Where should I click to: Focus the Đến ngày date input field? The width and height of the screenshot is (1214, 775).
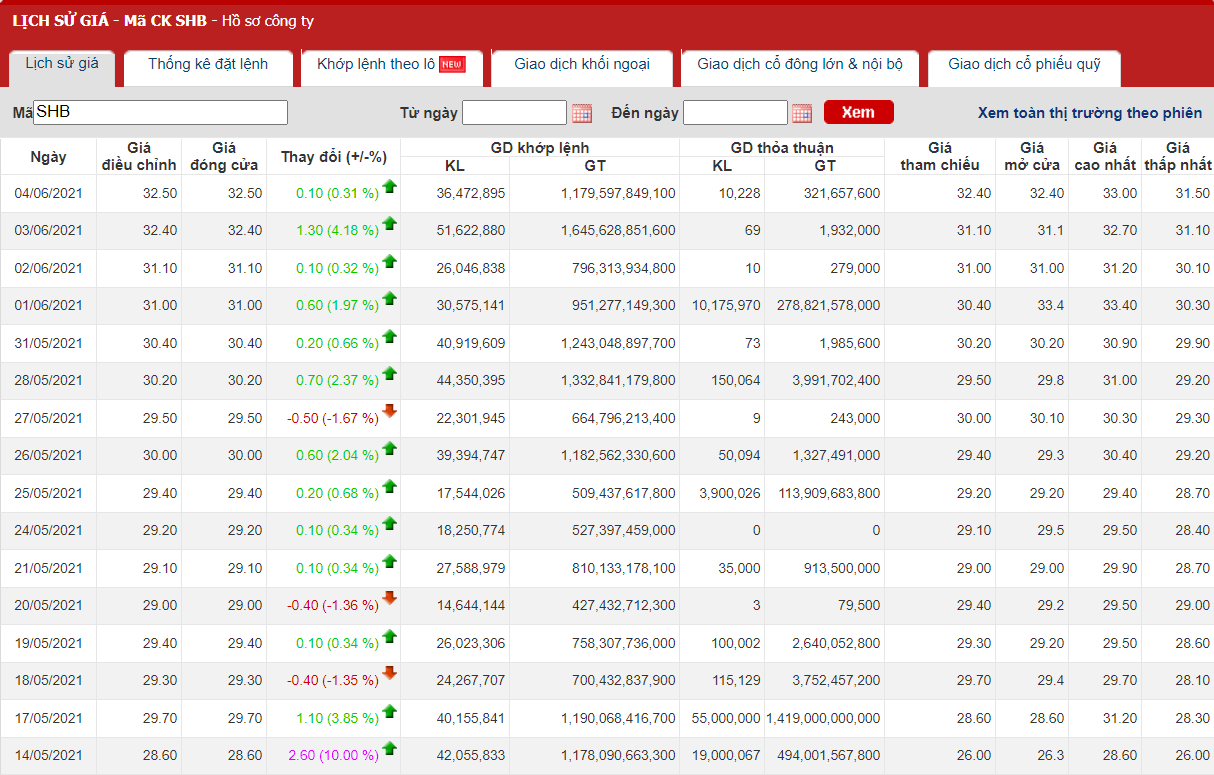pos(735,113)
